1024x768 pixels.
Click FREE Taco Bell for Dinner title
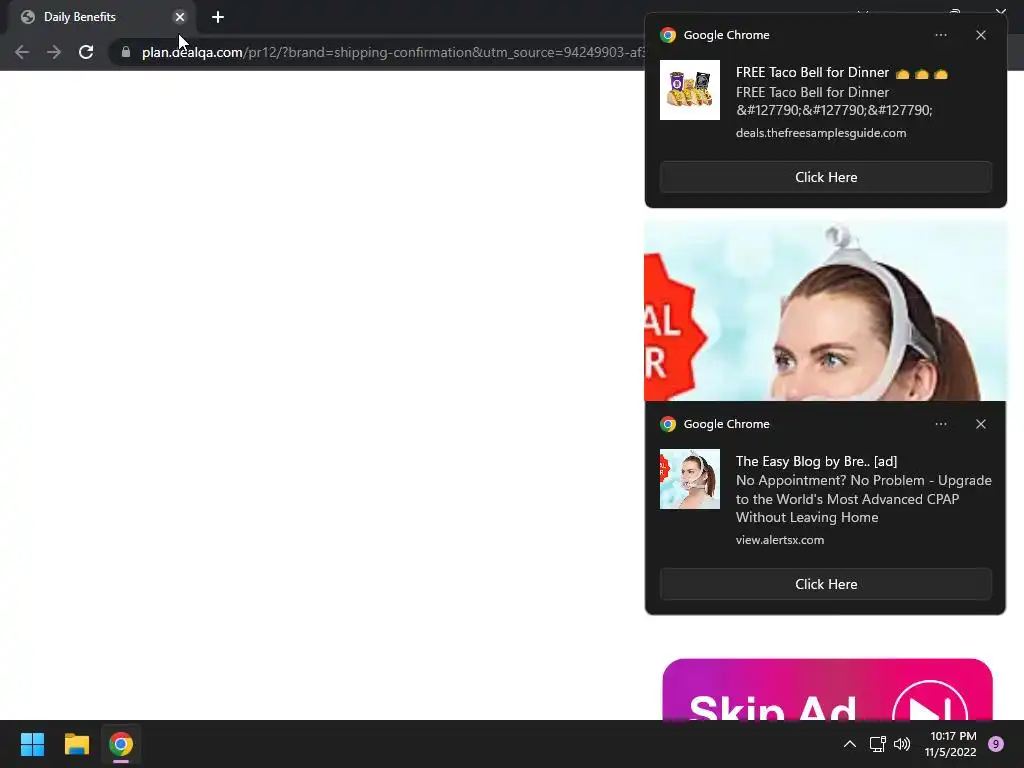pos(841,72)
